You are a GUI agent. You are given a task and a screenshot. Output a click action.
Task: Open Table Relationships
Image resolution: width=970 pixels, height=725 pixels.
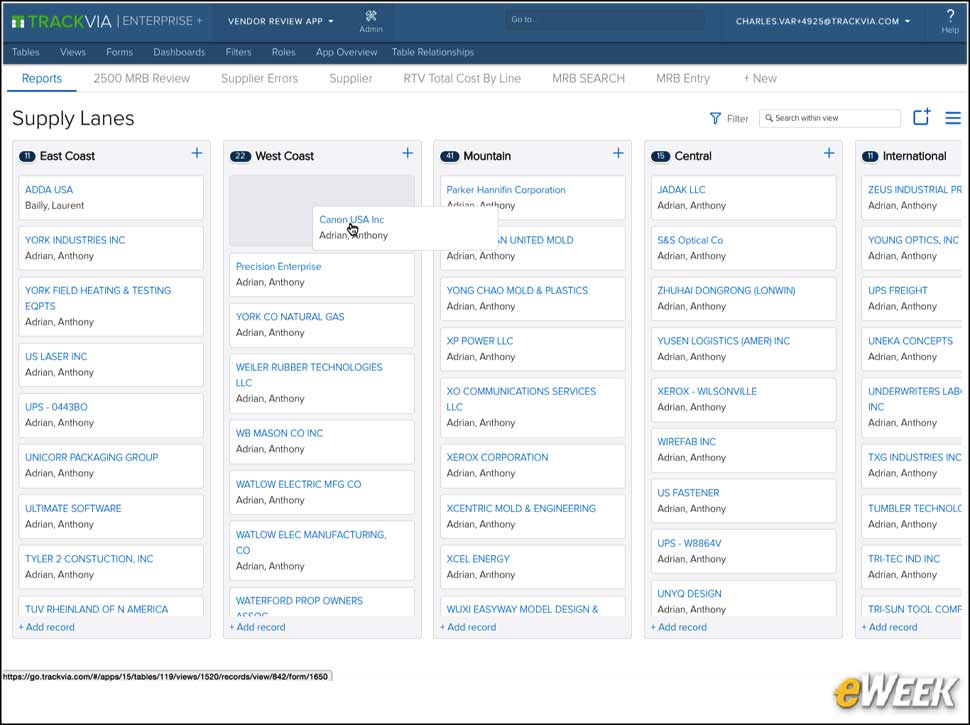[x=432, y=52]
